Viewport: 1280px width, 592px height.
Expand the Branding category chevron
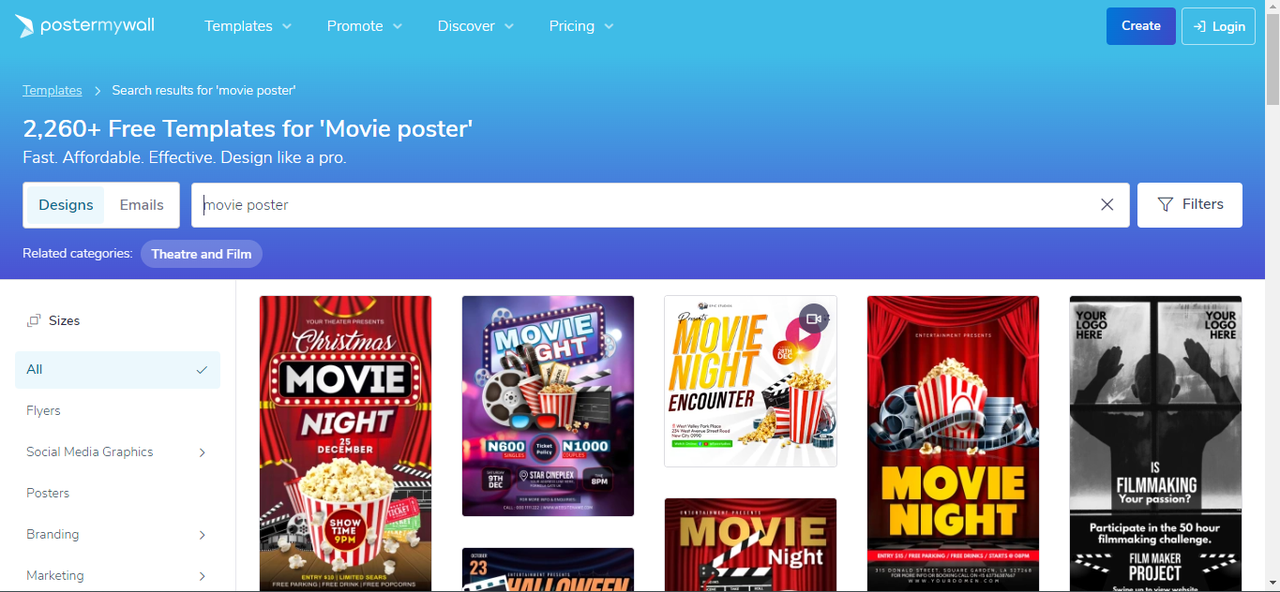[202, 535]
